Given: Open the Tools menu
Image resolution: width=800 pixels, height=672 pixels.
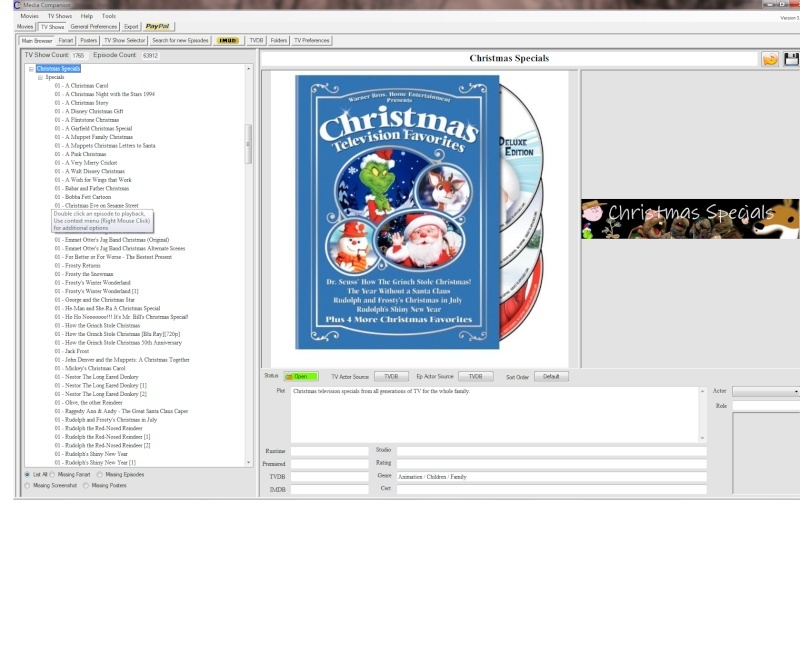Looking at the screenshot, I should (109, 16).
